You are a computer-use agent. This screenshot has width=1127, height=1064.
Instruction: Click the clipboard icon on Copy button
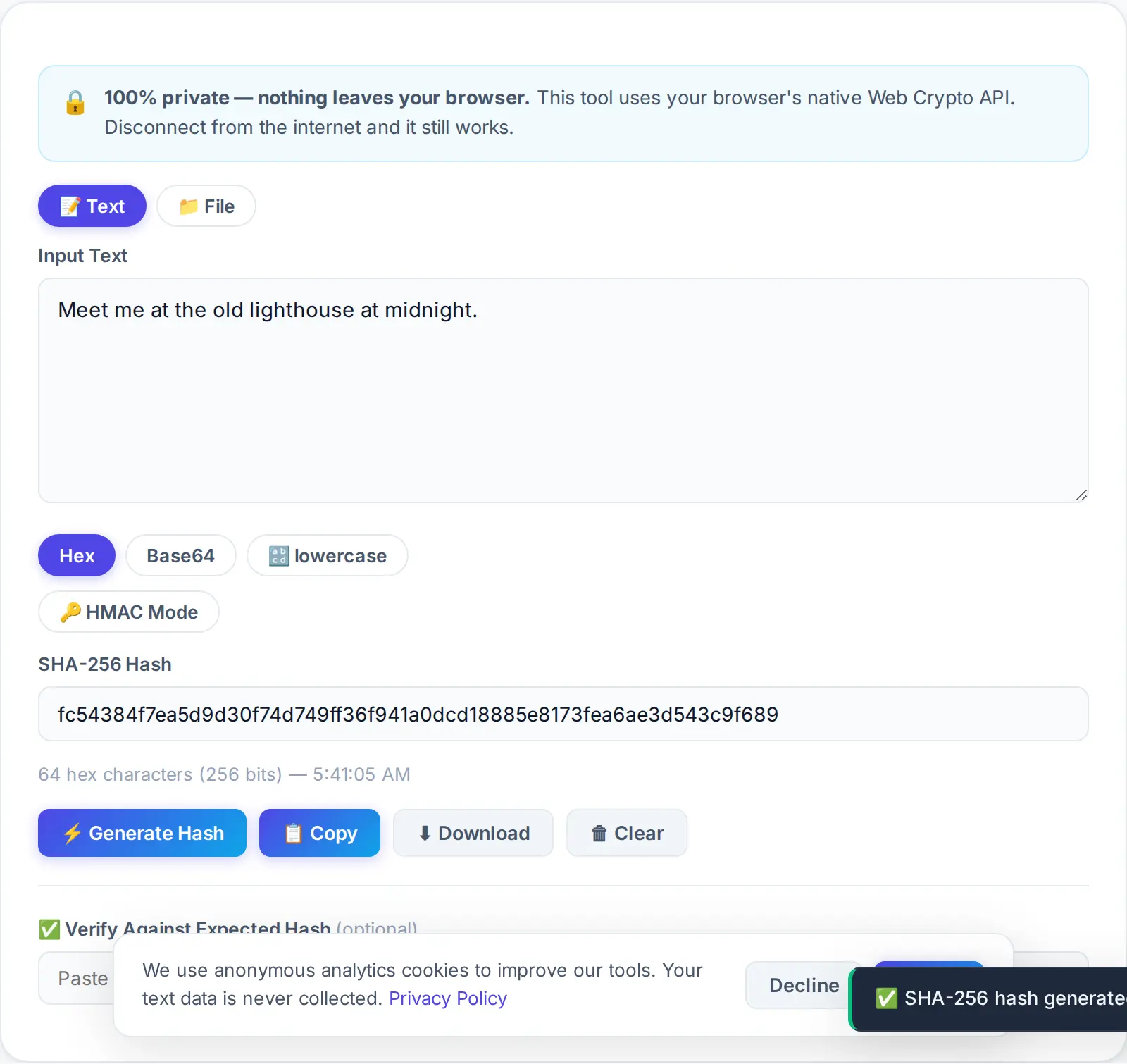pyautogui.click(x=293, y=833)
